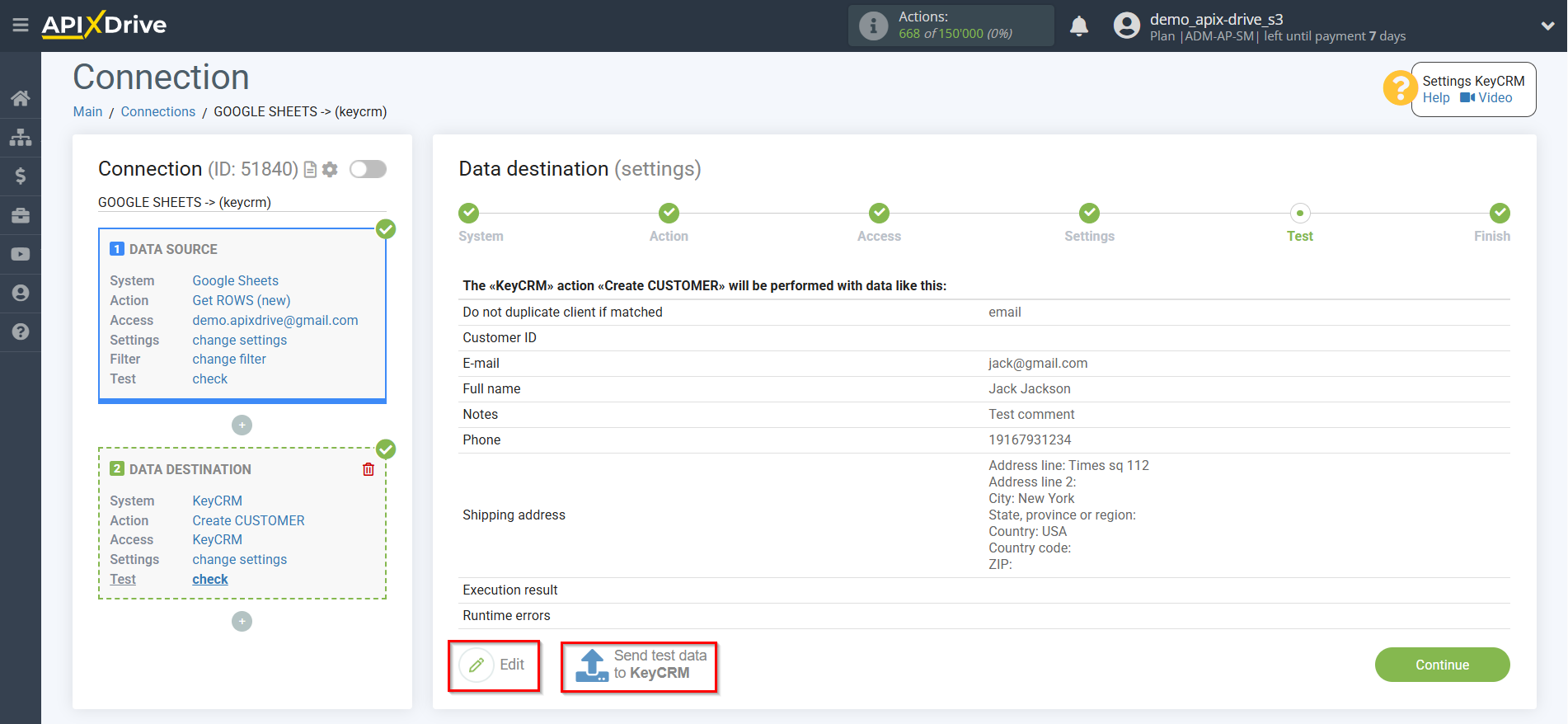
Task: Click the phone value 19167931234
Action: click(1030, 440)
